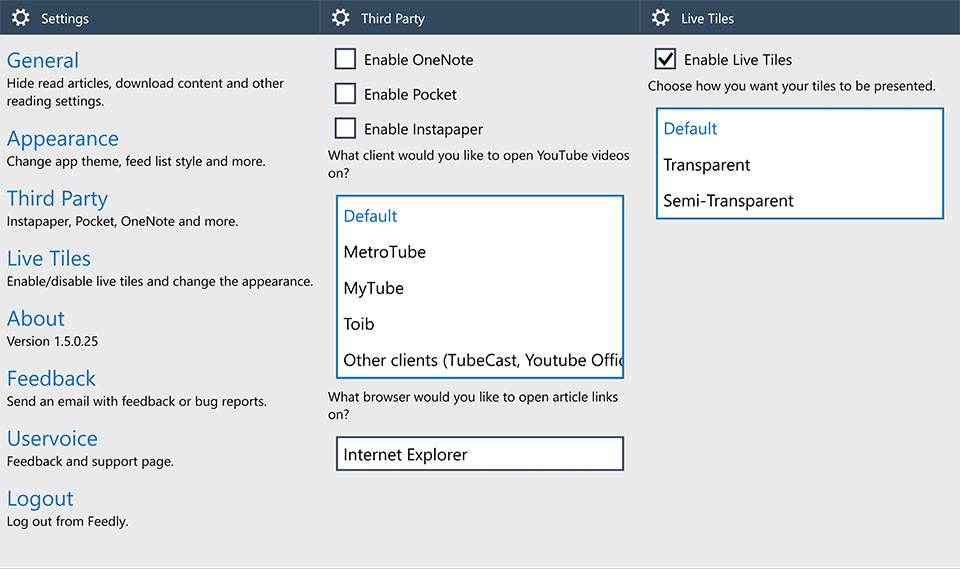Select MetroTube as YouTube client
Screen dimensions: 960x569
point(385,252)
